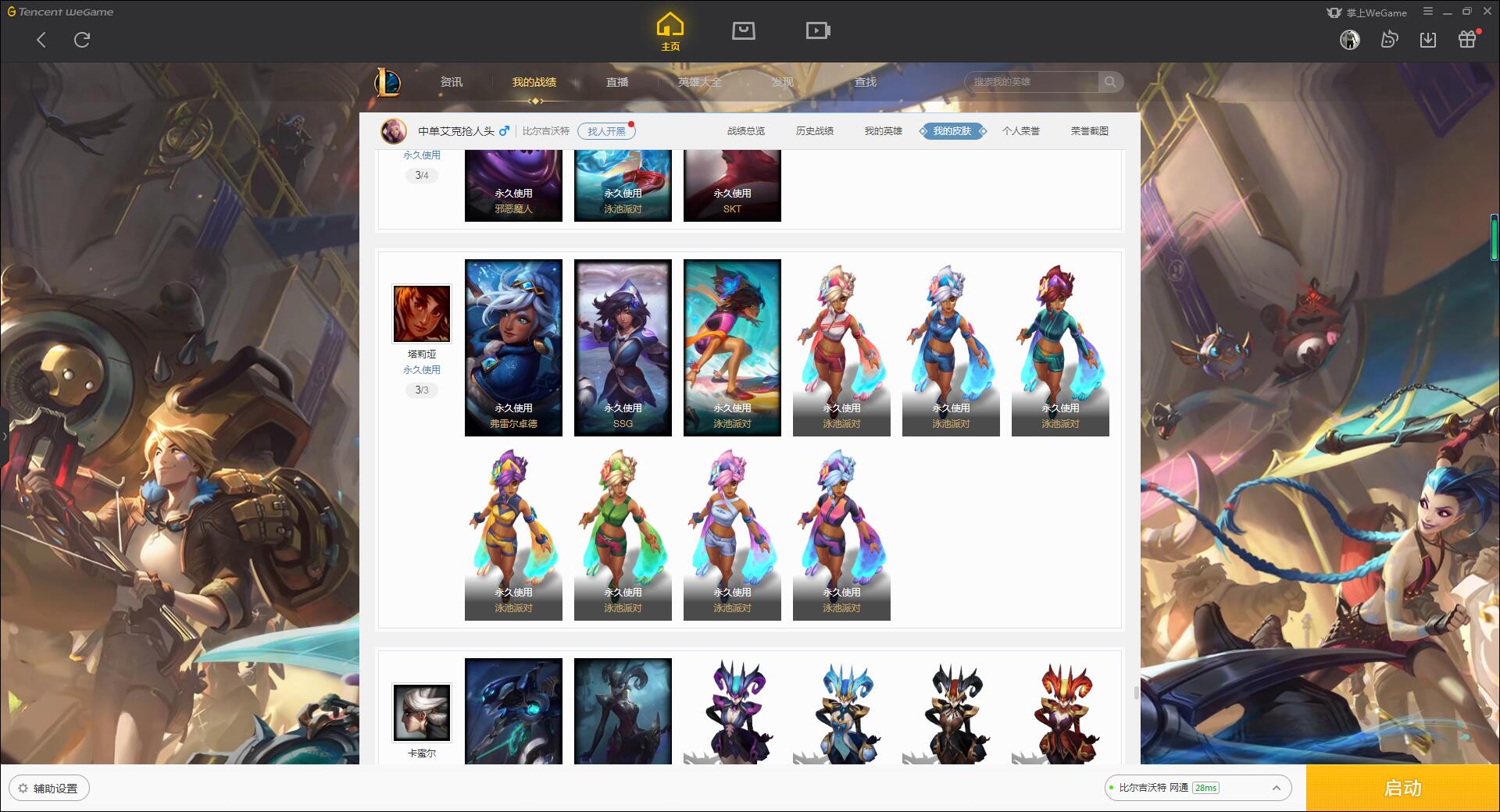Go back with the back arrow
The width and height of the screenshot is (1500, 812).
click(41, 40)
